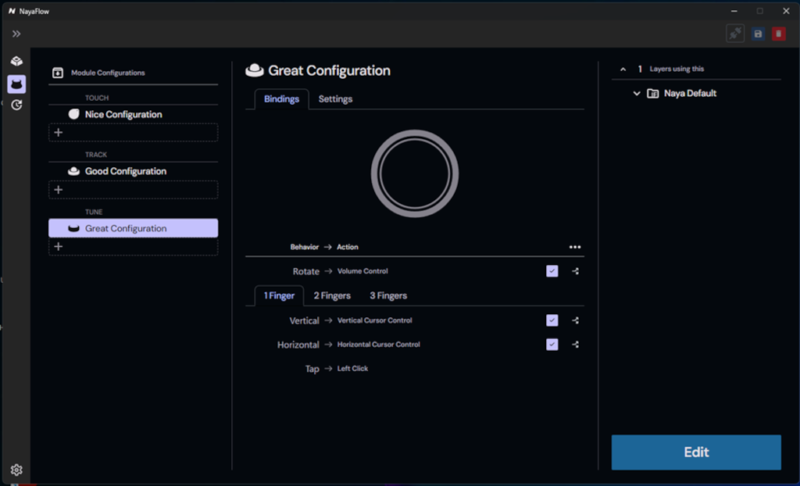This screenshot has height=486, width=800.
Task: Click the Volume Control action text
Action: coord(363,271)
